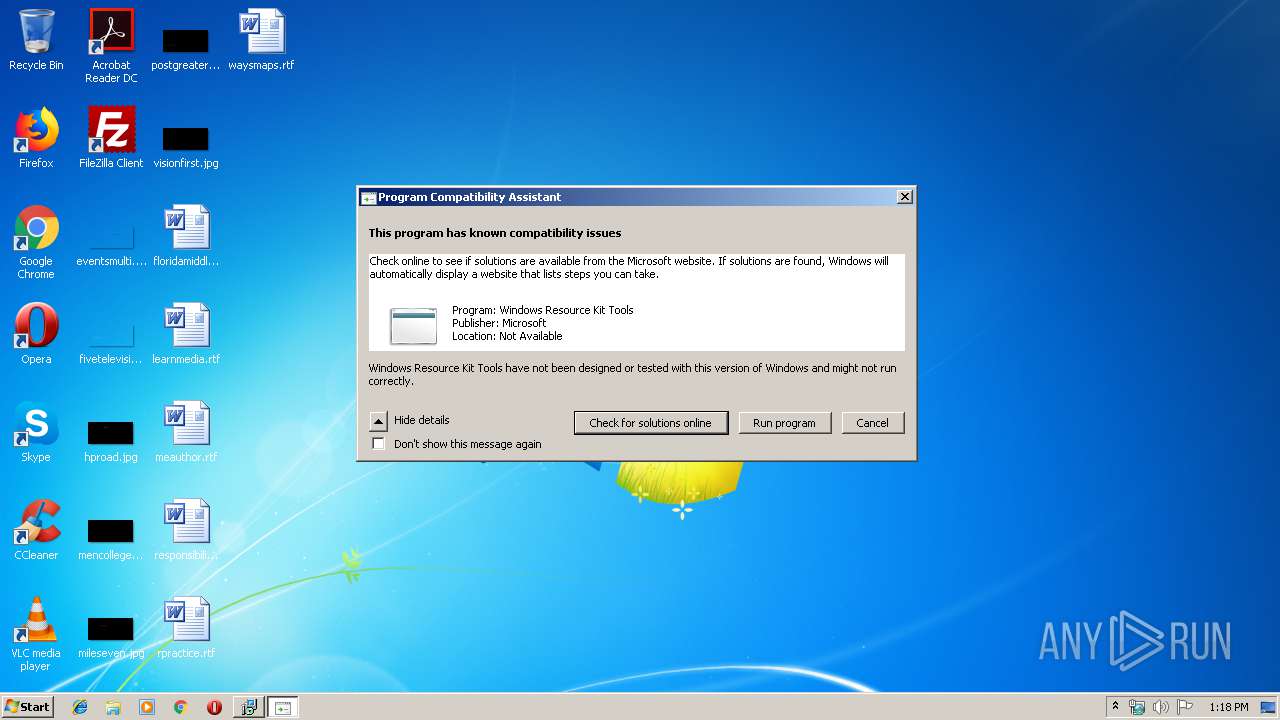The width and height of the screenshot is (1280, 720).
Task: Collapse details with Hide details arrow
Action: click(x=378, y=420)
